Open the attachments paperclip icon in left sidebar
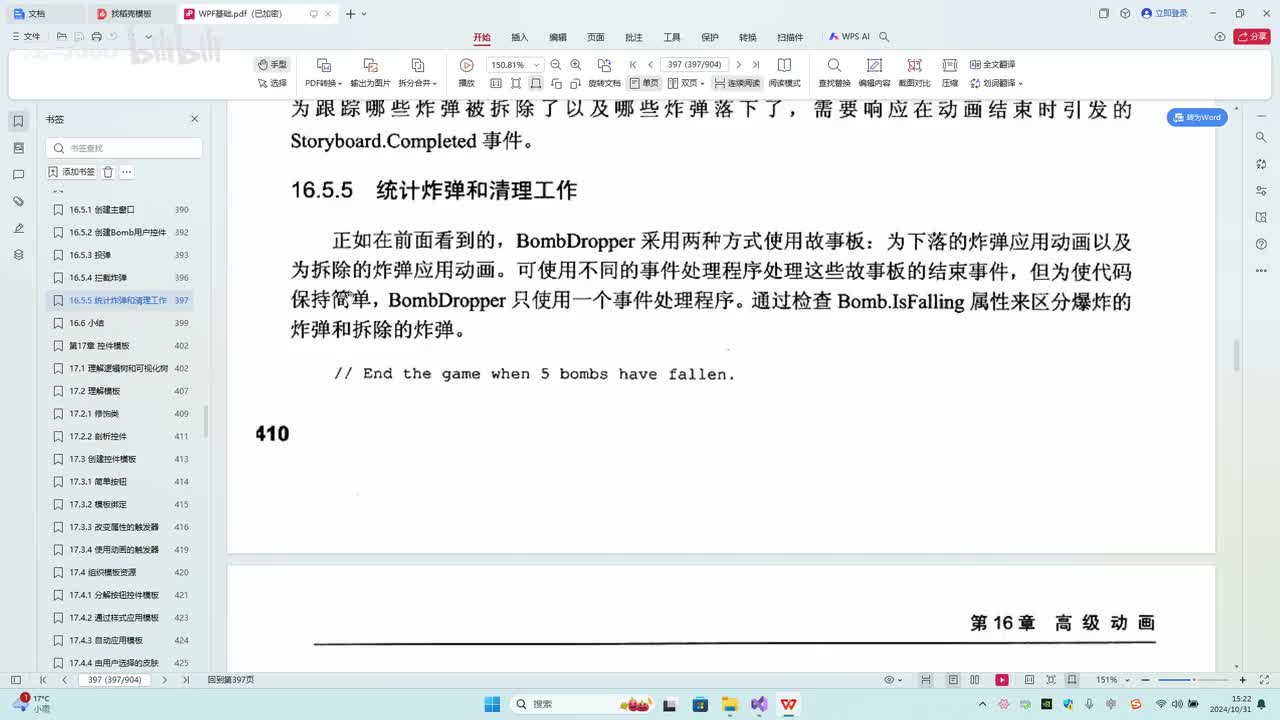The width and height of the screenshot is (1280, 720). click(18, 202)
